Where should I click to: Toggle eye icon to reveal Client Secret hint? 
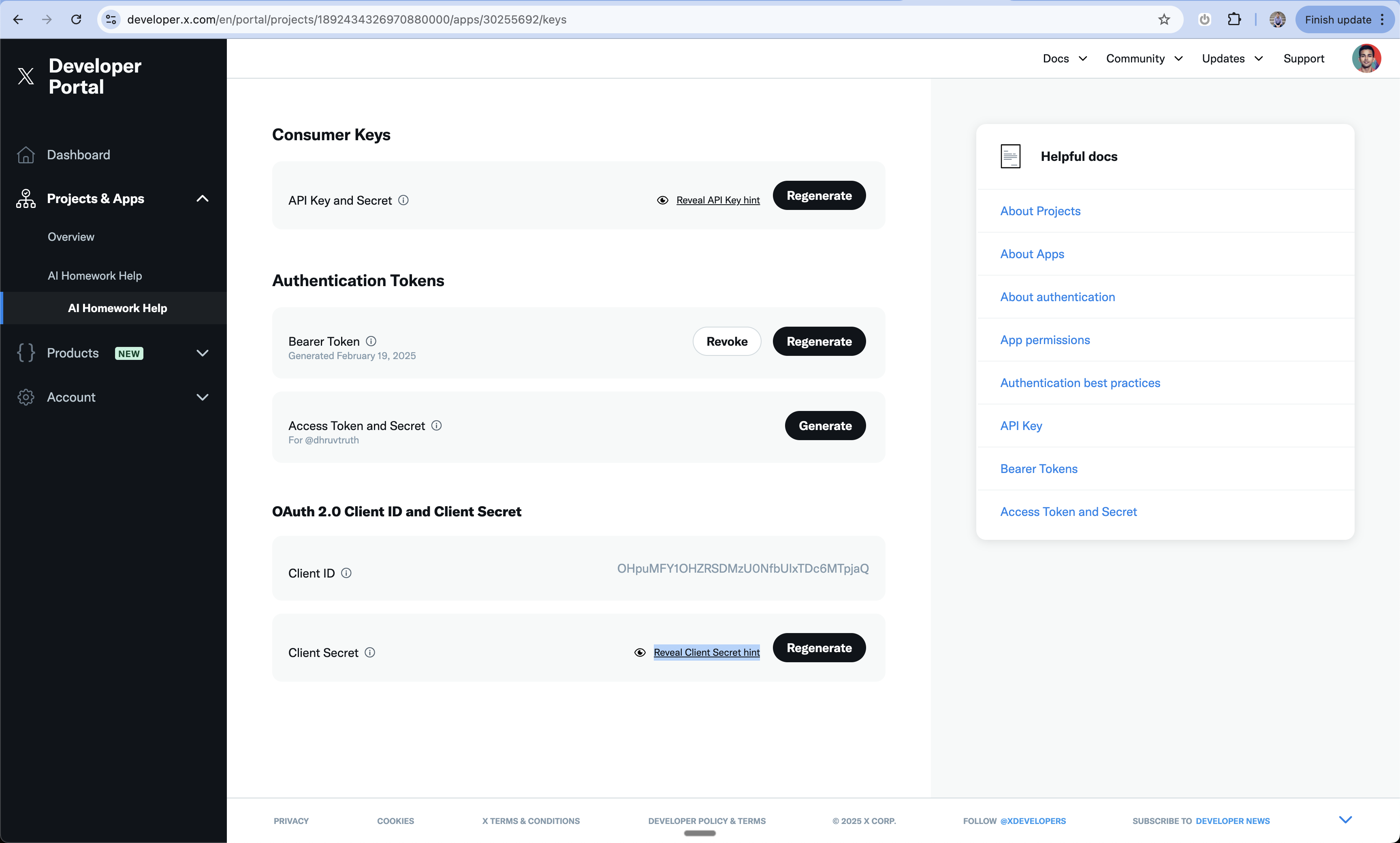click(x=639, y=652)
